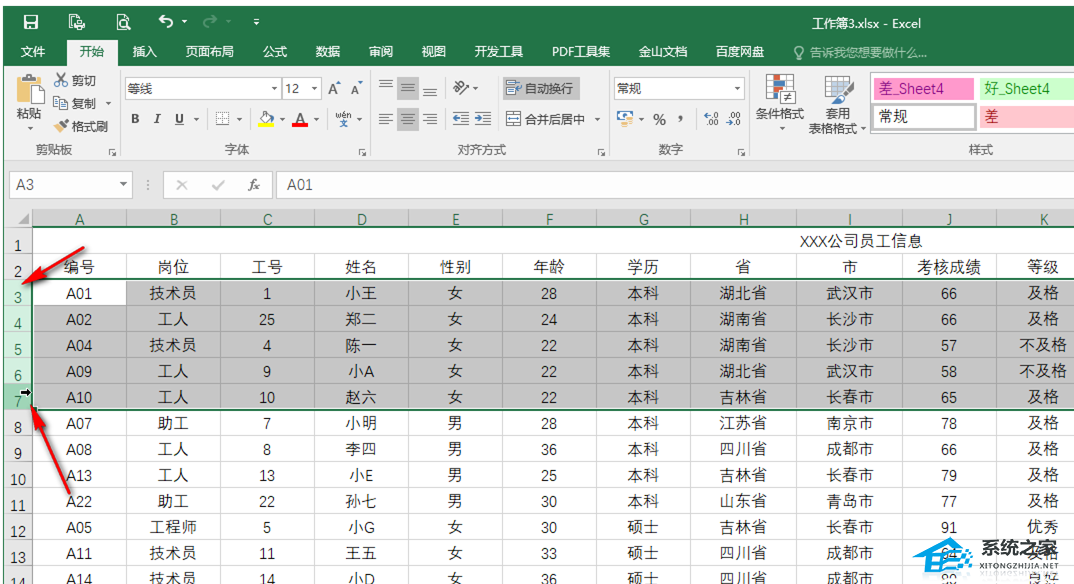Click the increase indent icon
The height and width of the screenshot is (584, 1074).
(x=483, y=119)
